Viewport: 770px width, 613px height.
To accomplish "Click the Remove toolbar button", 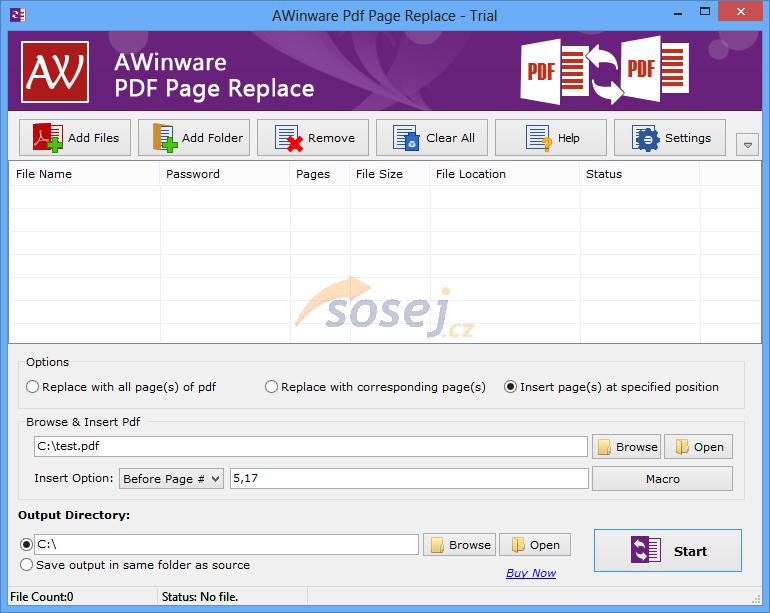I will tap(313, 138).
